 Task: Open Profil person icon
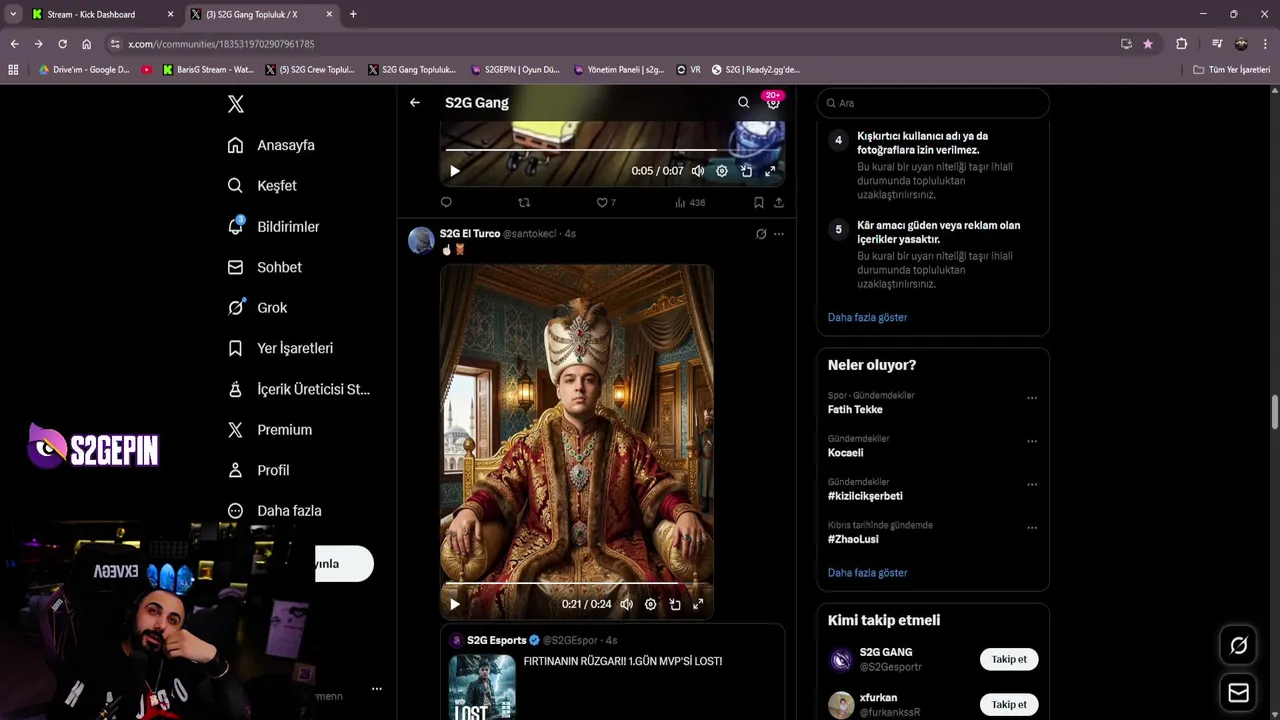[x=235, y=470]
